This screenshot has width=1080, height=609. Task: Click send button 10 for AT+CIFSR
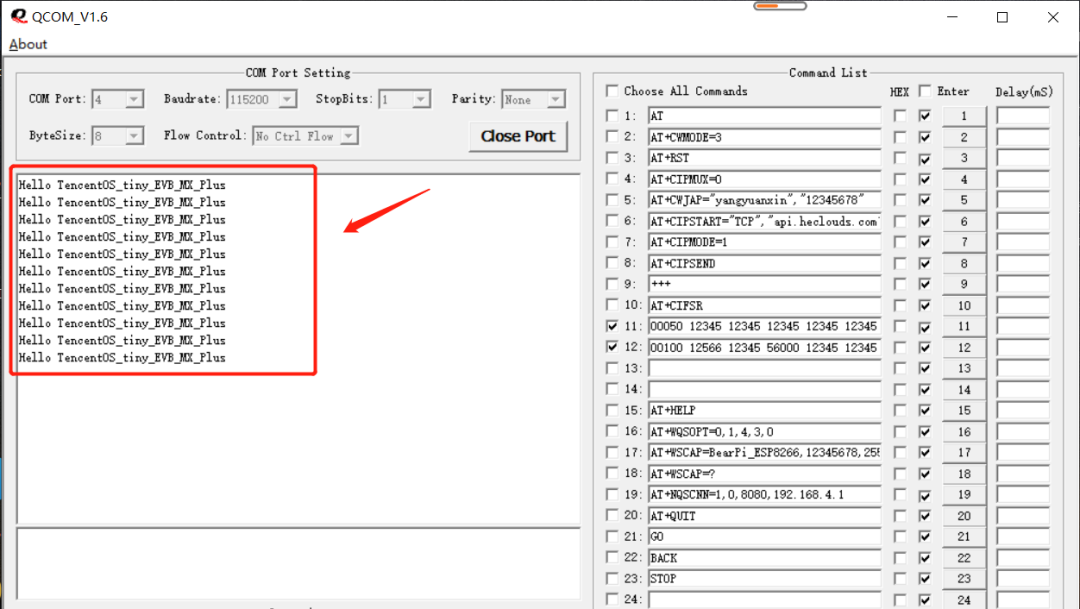point(964,305)
